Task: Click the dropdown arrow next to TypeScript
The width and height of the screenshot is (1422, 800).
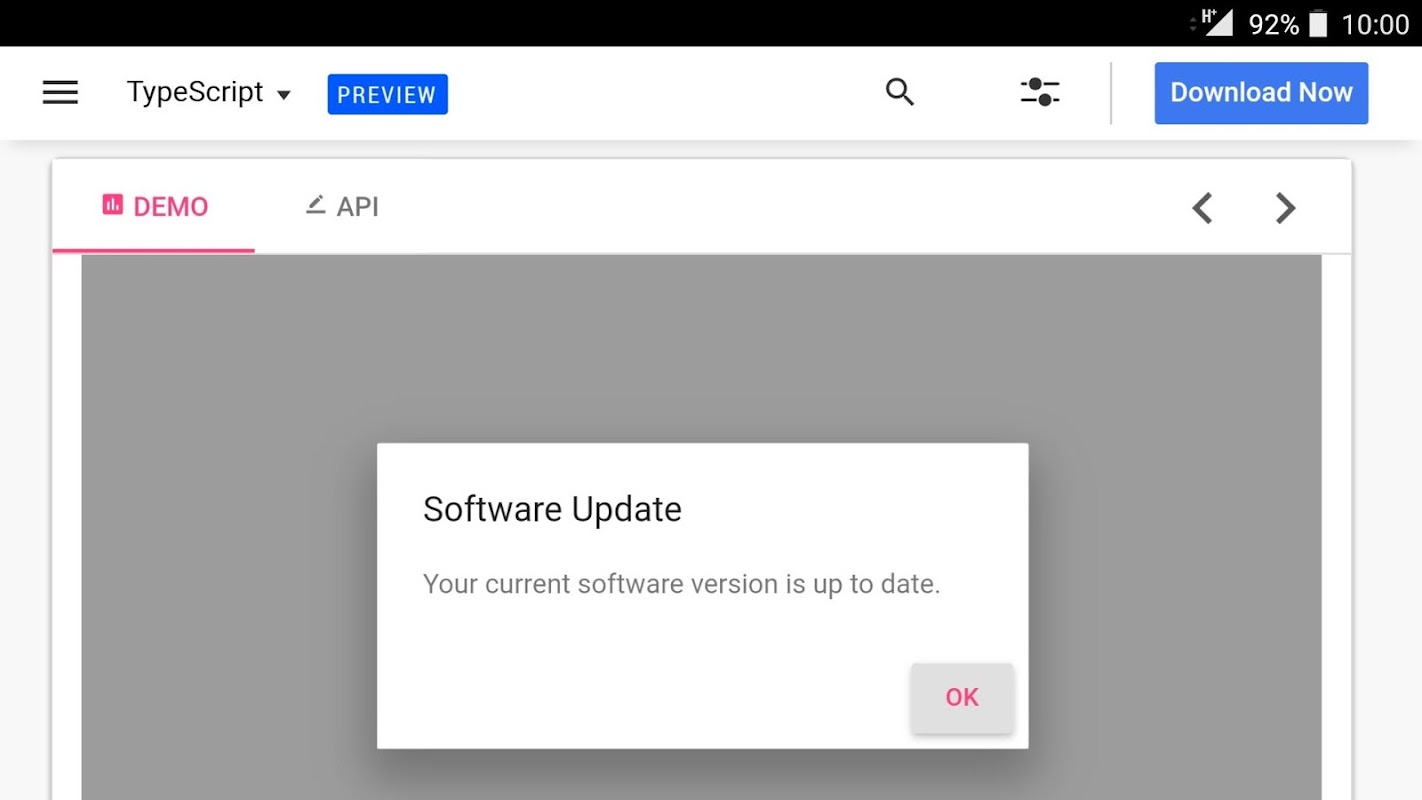Action: point(284,95)
